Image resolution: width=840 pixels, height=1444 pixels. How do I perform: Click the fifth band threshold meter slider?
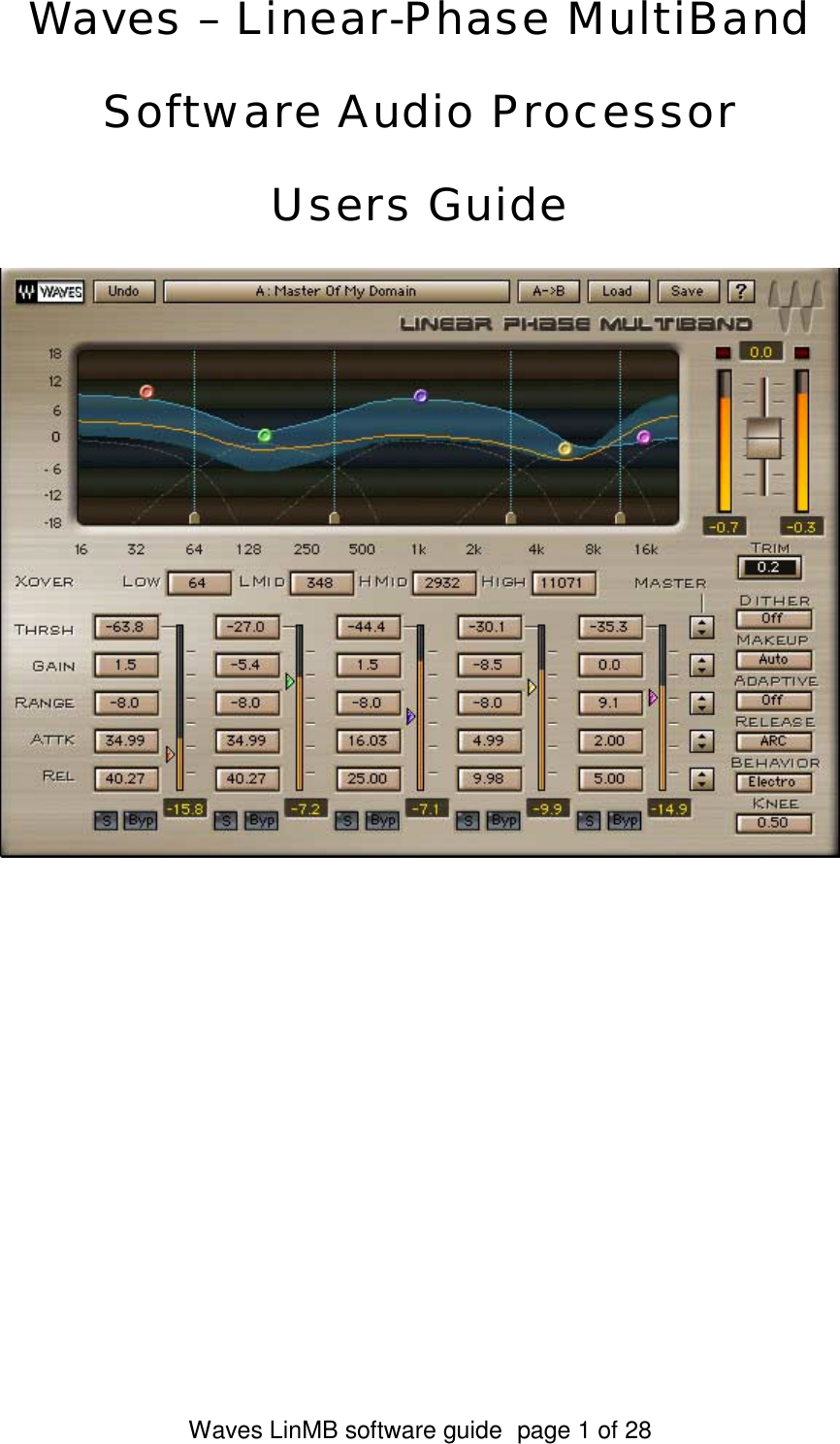tap(662, 708)
